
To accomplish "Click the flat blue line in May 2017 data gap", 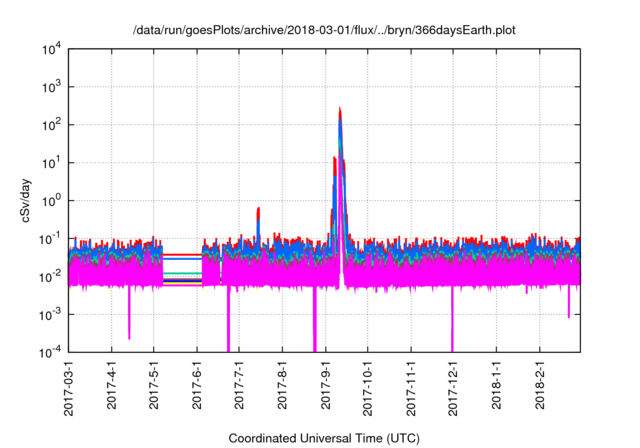I will point(182,259).
